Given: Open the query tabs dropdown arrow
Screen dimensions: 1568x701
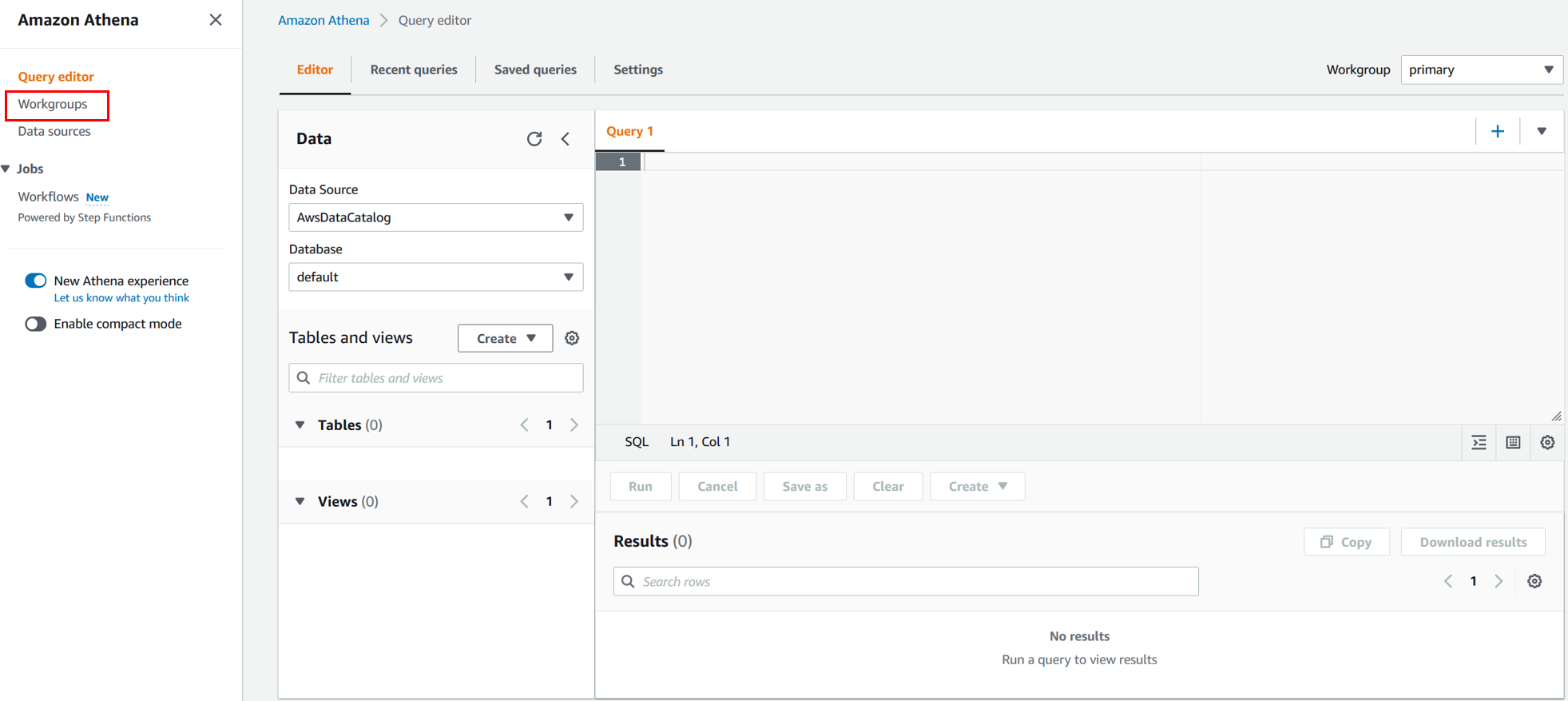Looking at the screenshot, I should [1542, 131].
